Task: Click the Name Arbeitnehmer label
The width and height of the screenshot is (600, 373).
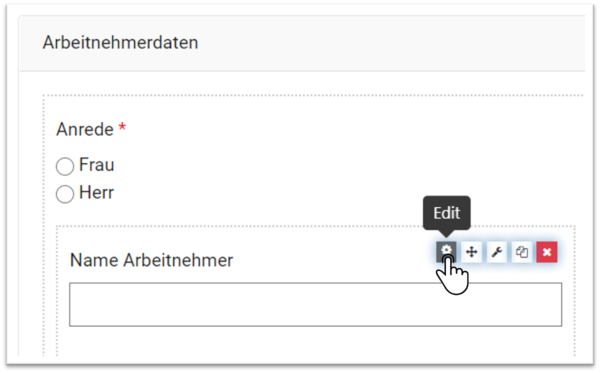Action: click(152, 260)
